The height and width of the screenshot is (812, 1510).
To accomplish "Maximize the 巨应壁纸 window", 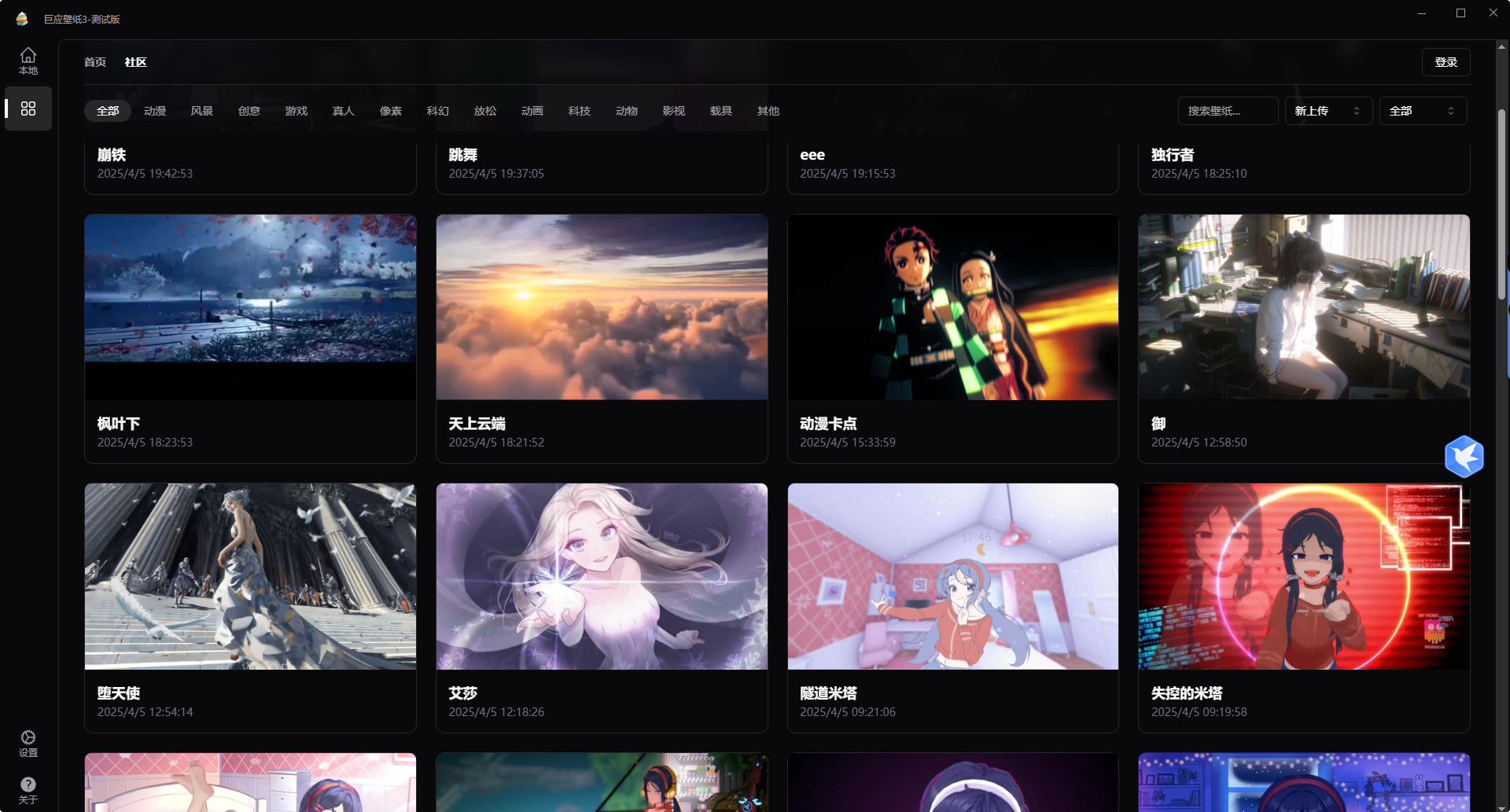I will [1460, 13].
